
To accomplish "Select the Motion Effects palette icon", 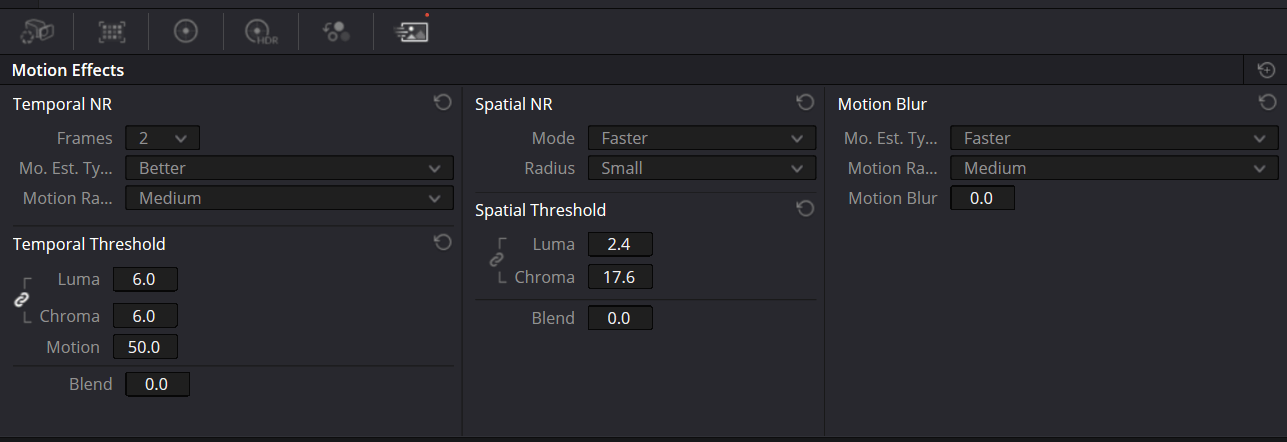I will pyautogui.click(x=411, y=32).
